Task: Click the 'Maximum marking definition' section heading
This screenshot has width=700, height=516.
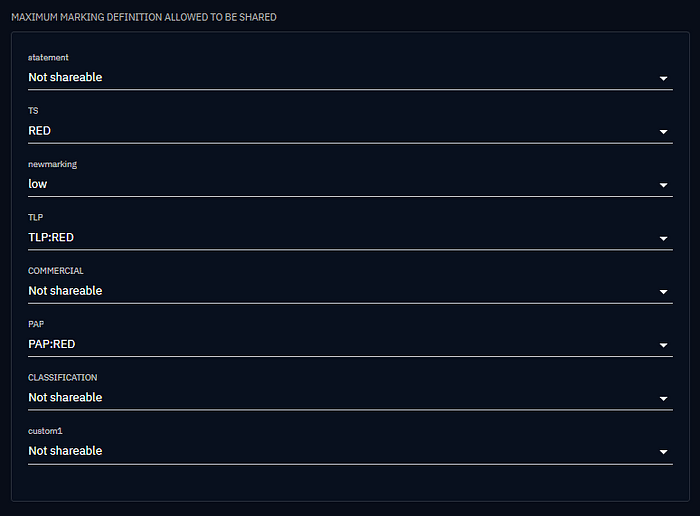Action: click(144, 18)
